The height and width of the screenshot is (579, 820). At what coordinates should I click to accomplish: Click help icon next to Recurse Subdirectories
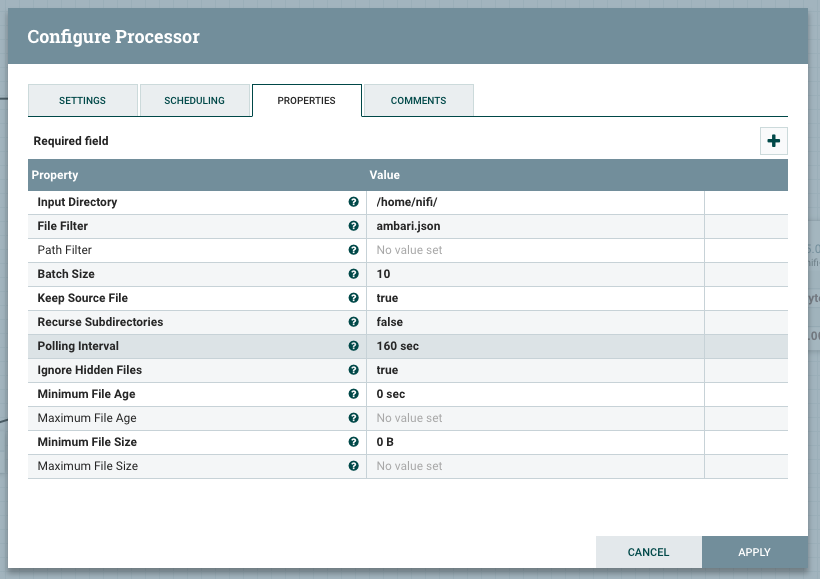point(353,322)
